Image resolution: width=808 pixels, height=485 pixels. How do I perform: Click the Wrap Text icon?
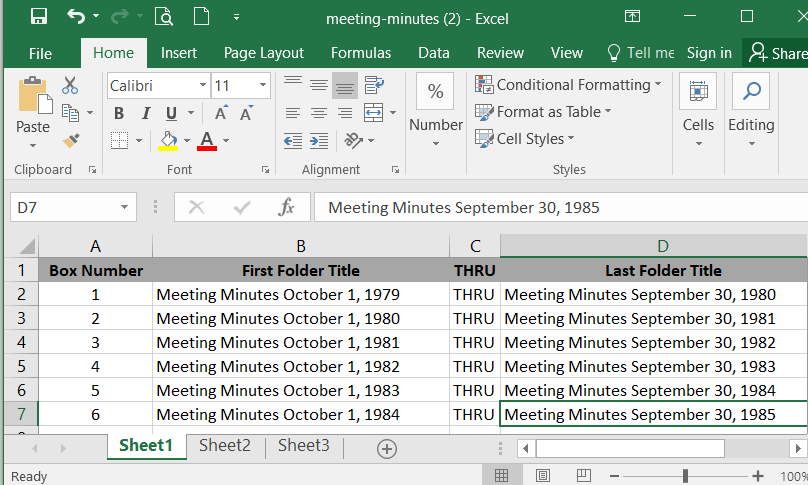click(x=374, y=85)
